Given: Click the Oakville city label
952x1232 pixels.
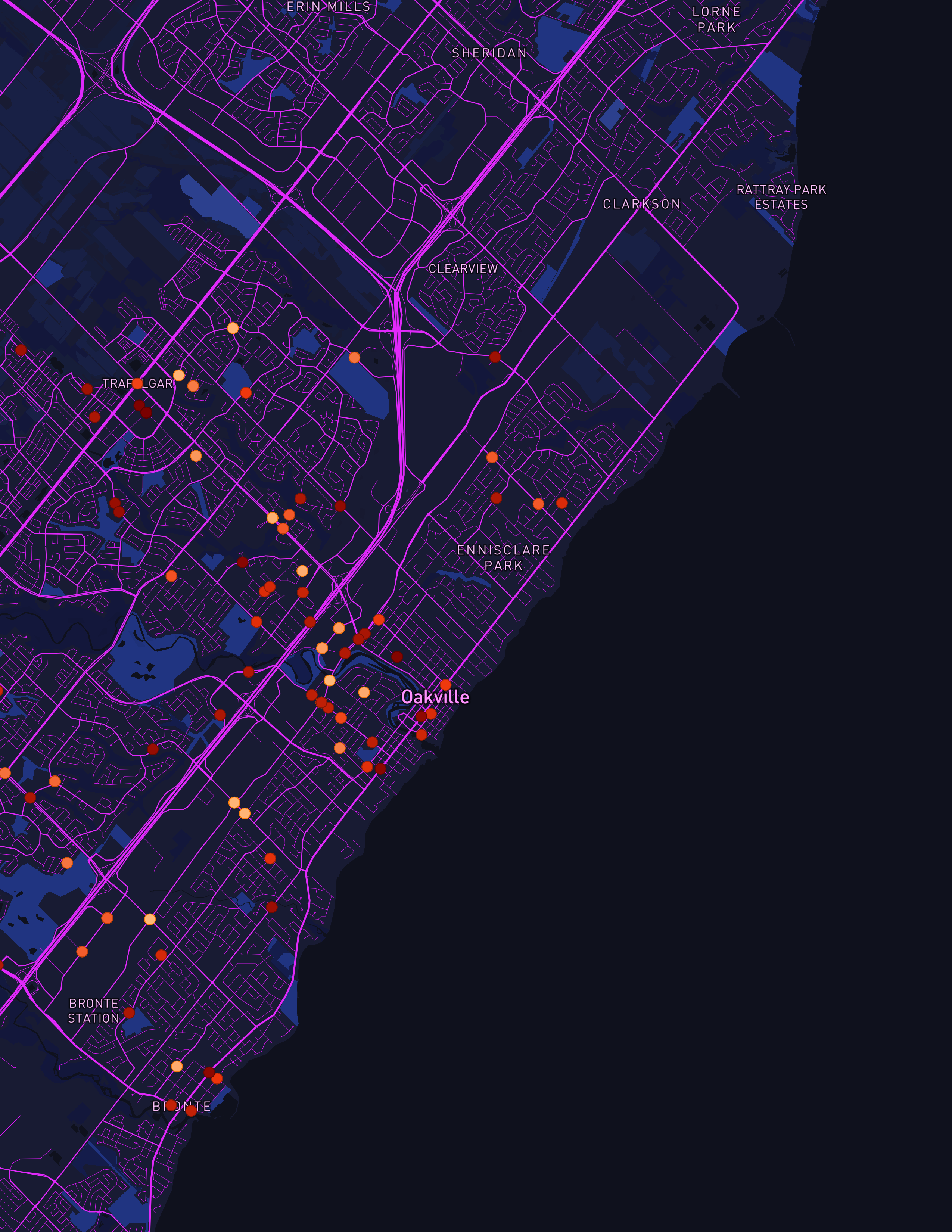Looking at the screenshot, I should click(x=435, y=697).
